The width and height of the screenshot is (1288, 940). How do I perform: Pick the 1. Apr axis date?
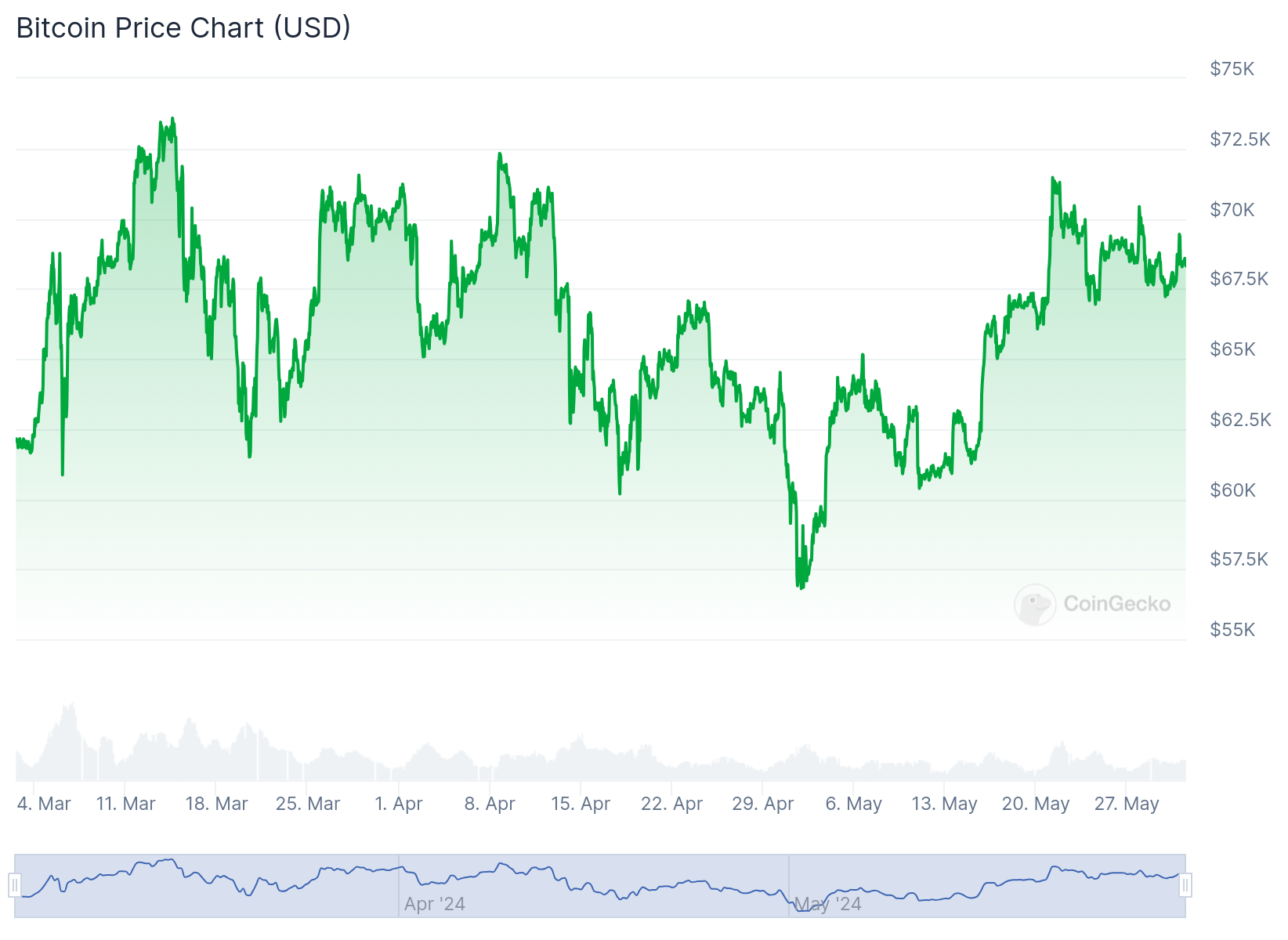coord(399,804)
